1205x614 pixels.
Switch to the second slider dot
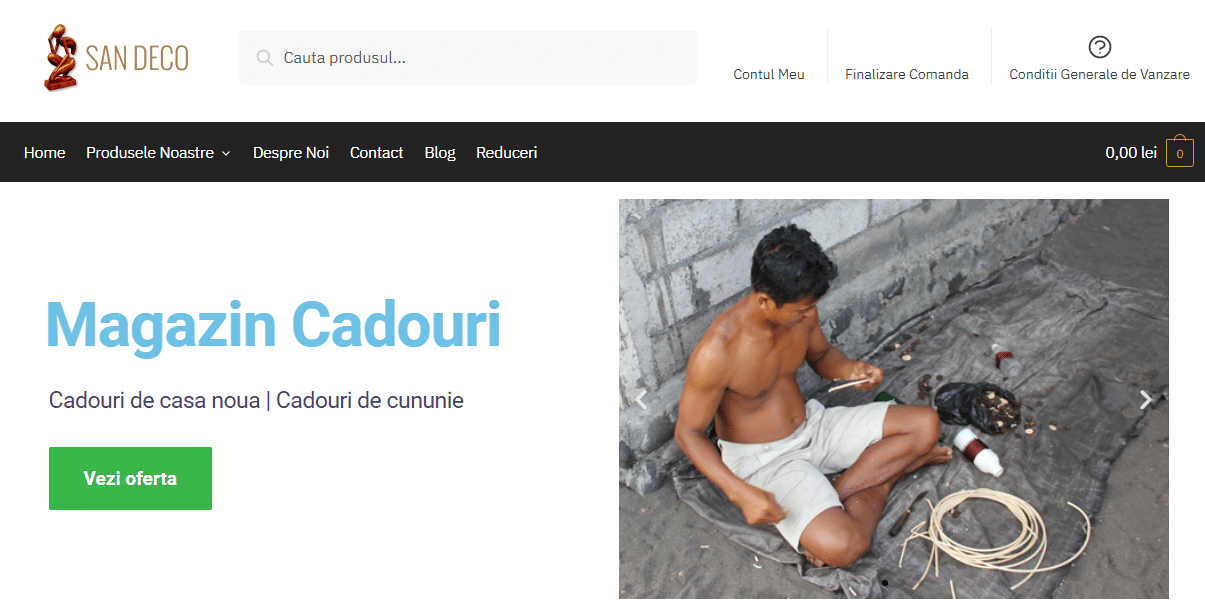click(x=903, y=582)
